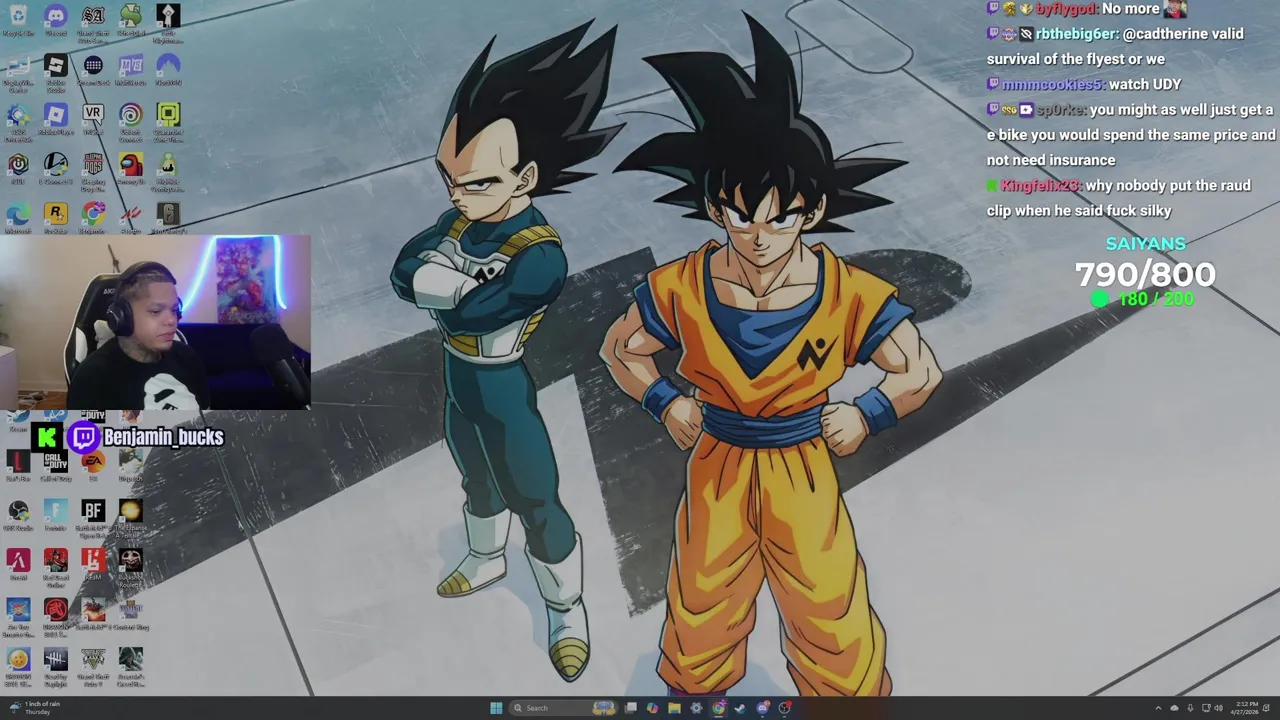Open the Chrome profile desktop shortcut
This screenshot has width=1280, height=720.
coord(93,218)
